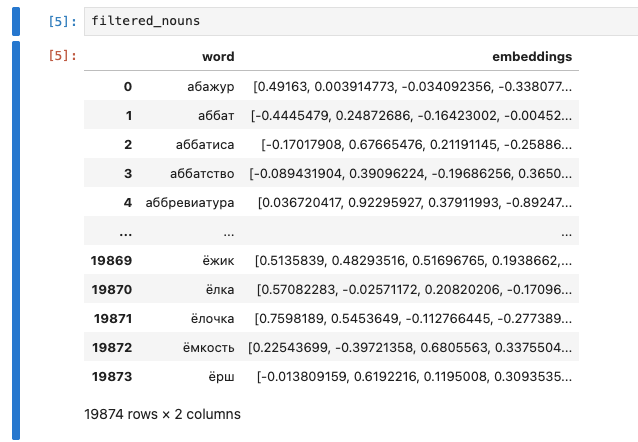Click the word "ёмкость" in the table

coord(206,347)
